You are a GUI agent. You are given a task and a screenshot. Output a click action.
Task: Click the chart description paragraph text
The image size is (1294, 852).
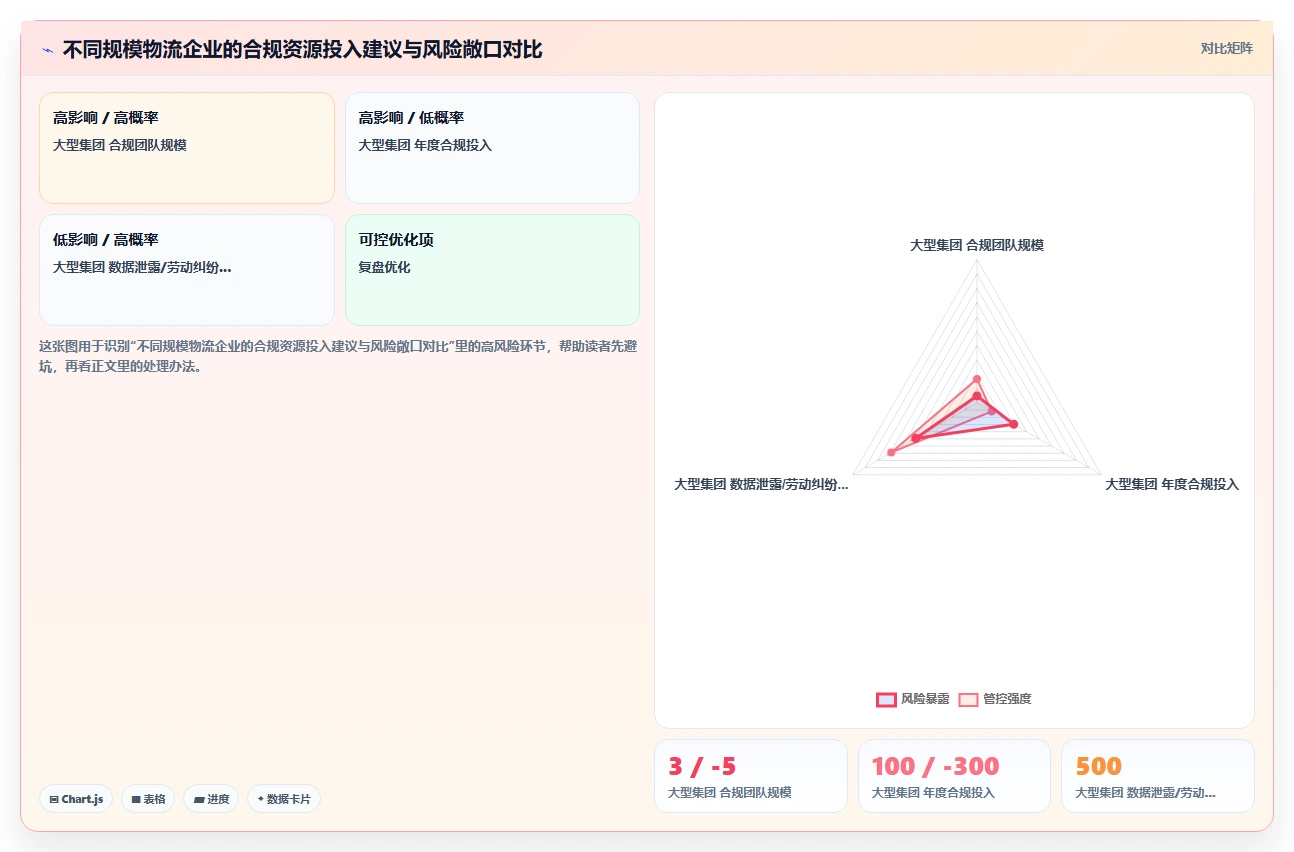338,356
